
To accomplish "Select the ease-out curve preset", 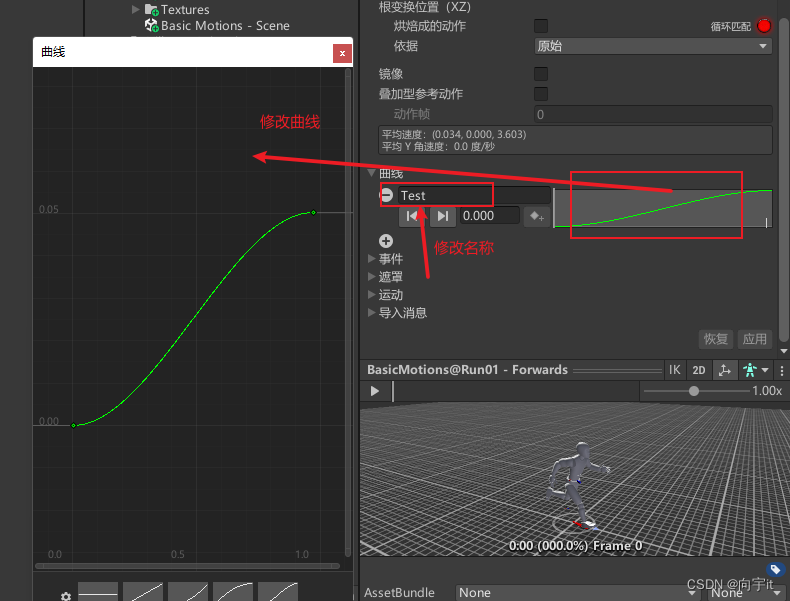I will [233, 592].
